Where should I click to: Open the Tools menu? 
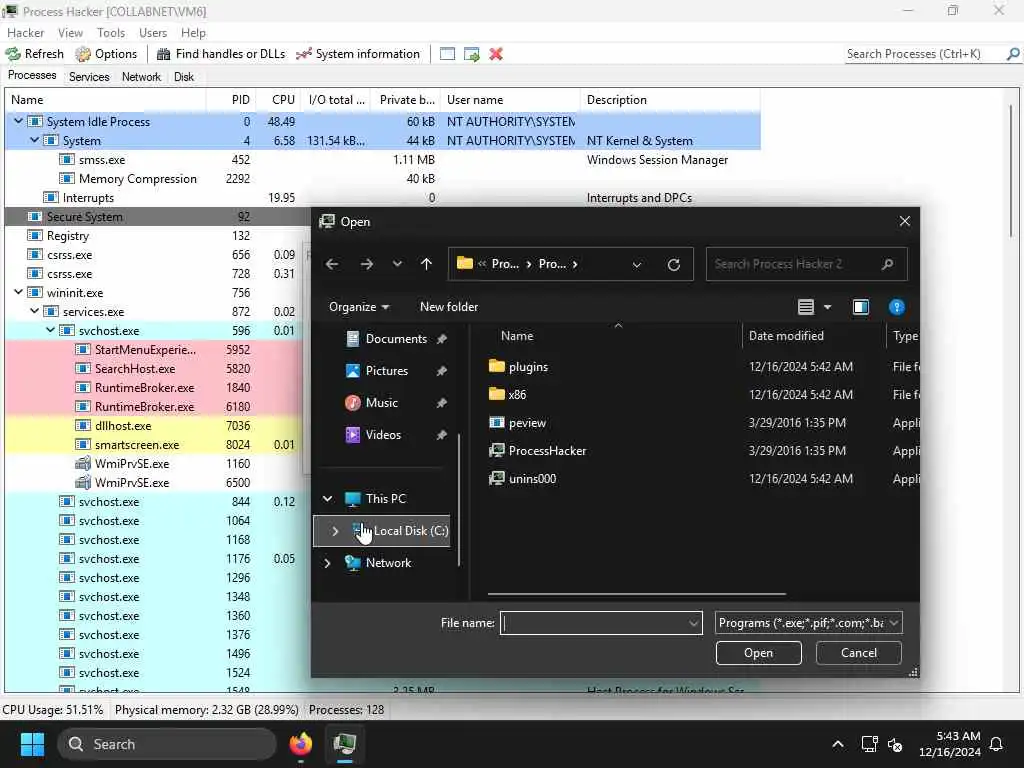[111, 33]
